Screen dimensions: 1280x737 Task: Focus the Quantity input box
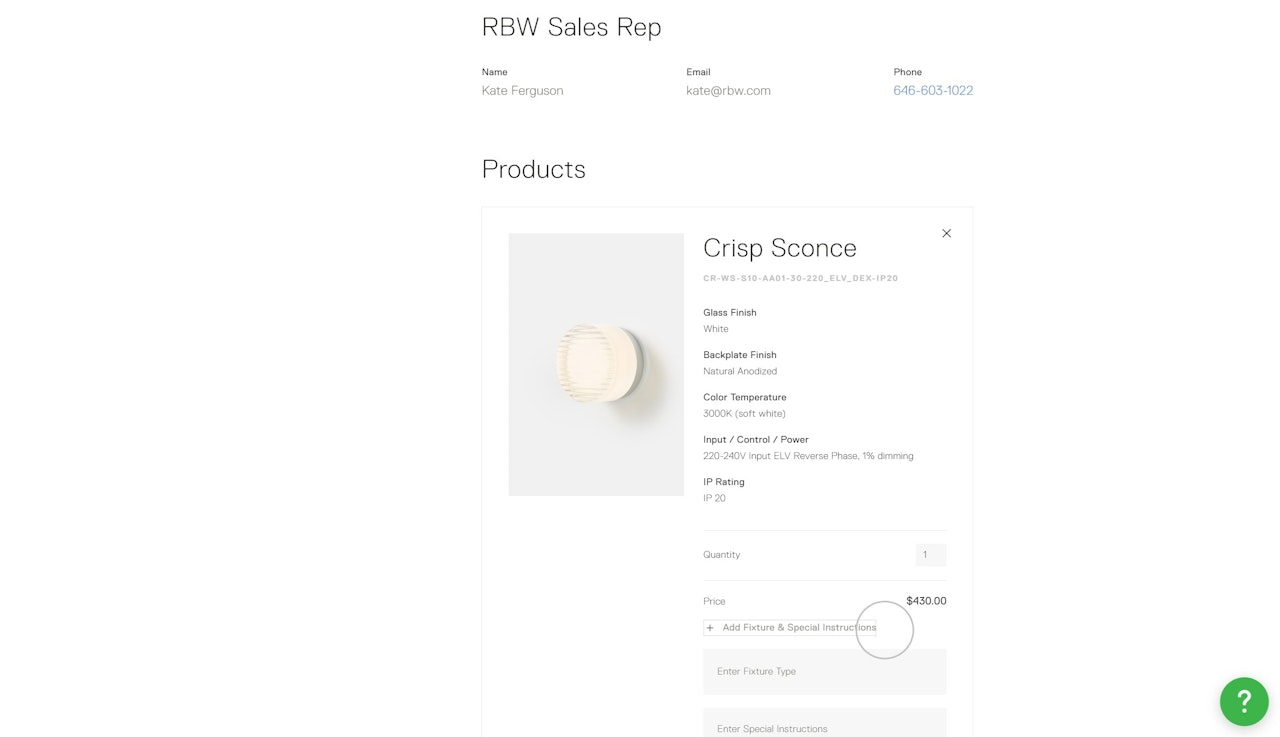pyautogui.click(x=930, y=555)
